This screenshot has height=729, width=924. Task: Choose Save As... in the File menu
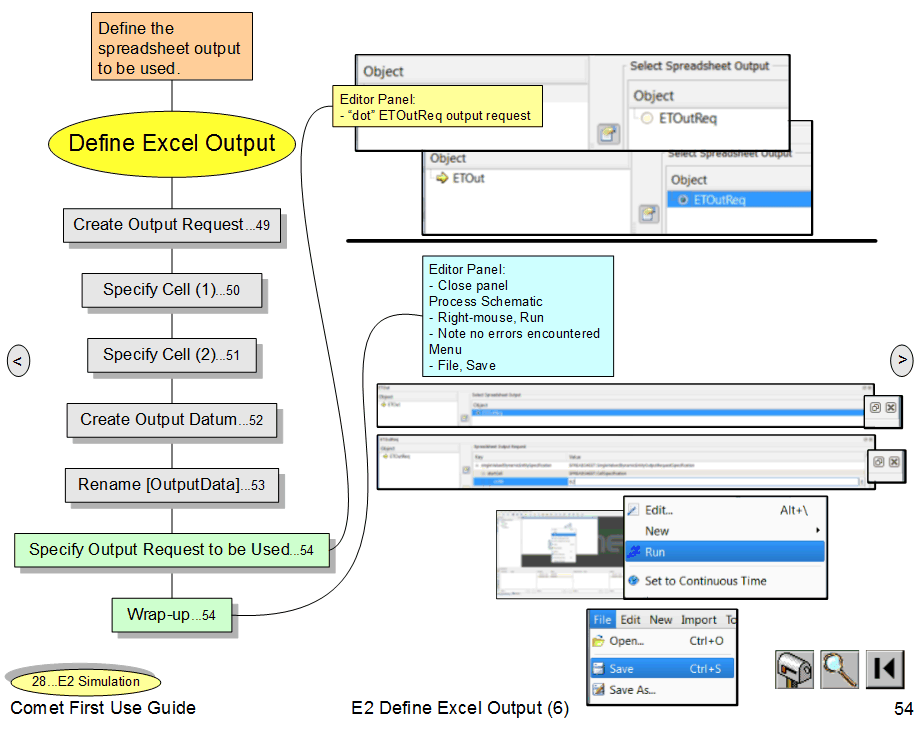pyautogui.click(x=662, y=690)
